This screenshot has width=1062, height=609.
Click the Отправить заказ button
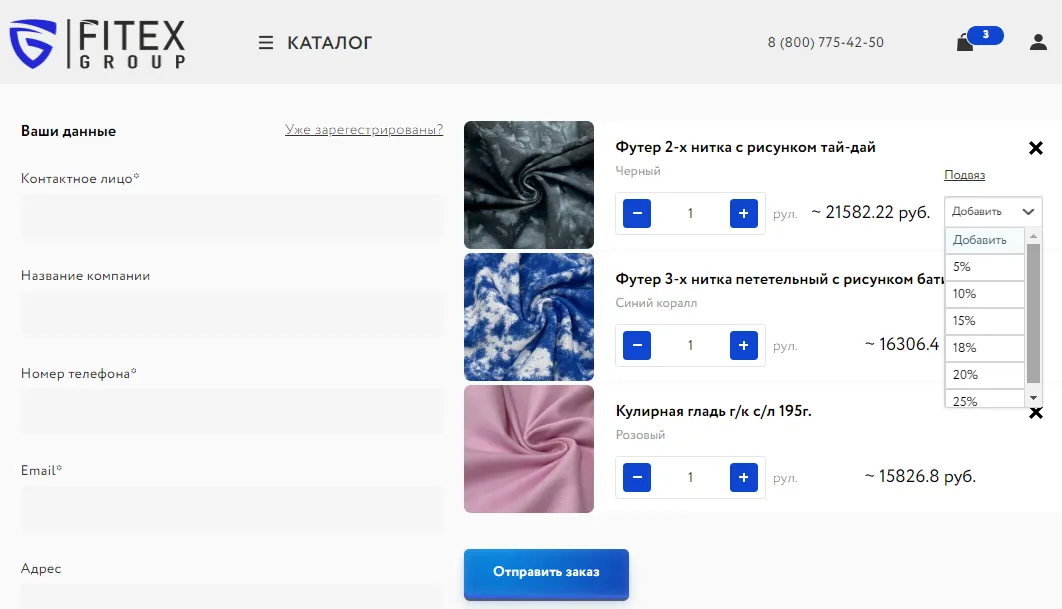click(x=546, y=574)
